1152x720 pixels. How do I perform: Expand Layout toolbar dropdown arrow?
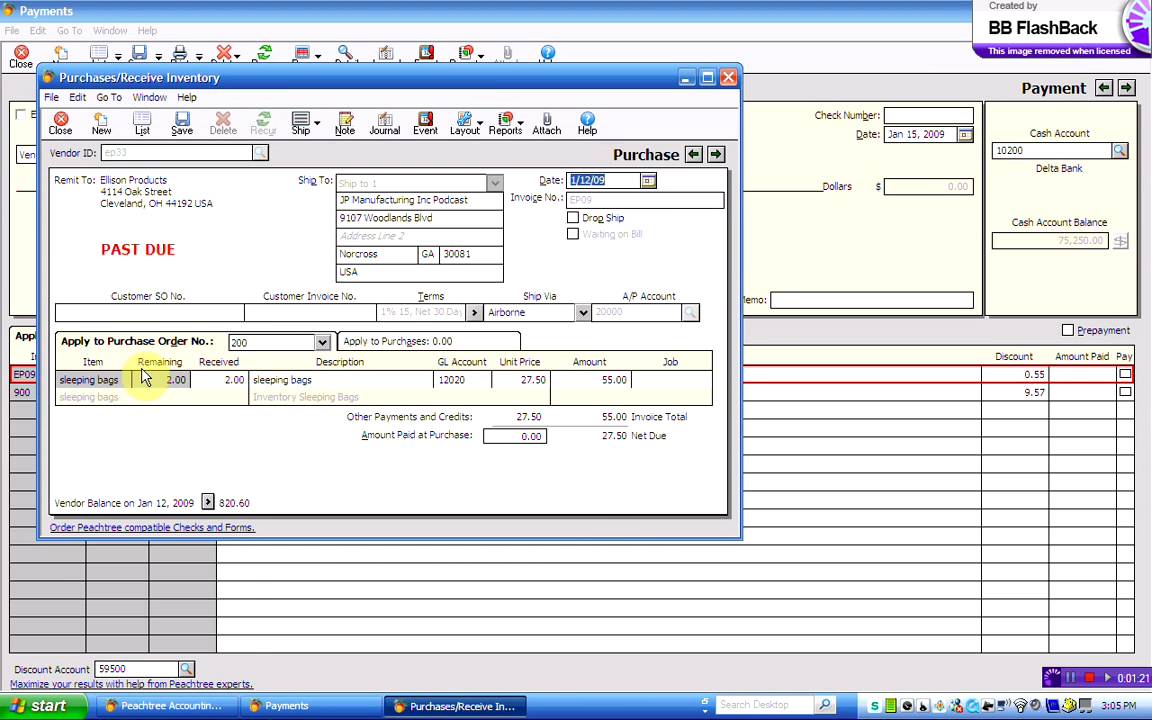click(480, 123)
